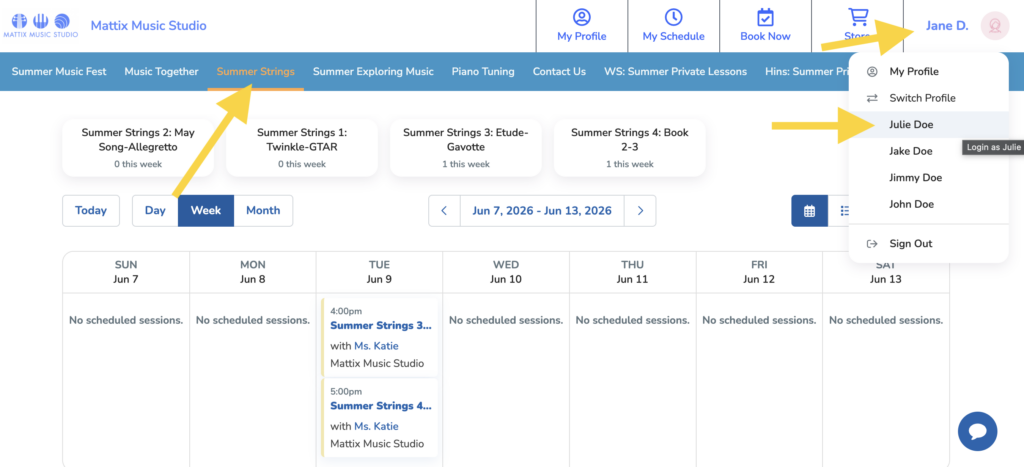Viewport: 1024px width, 467px height.
Task: Select Summer Strings 3: Etude-Gavotte card
Action: click(x=465, y=147)
